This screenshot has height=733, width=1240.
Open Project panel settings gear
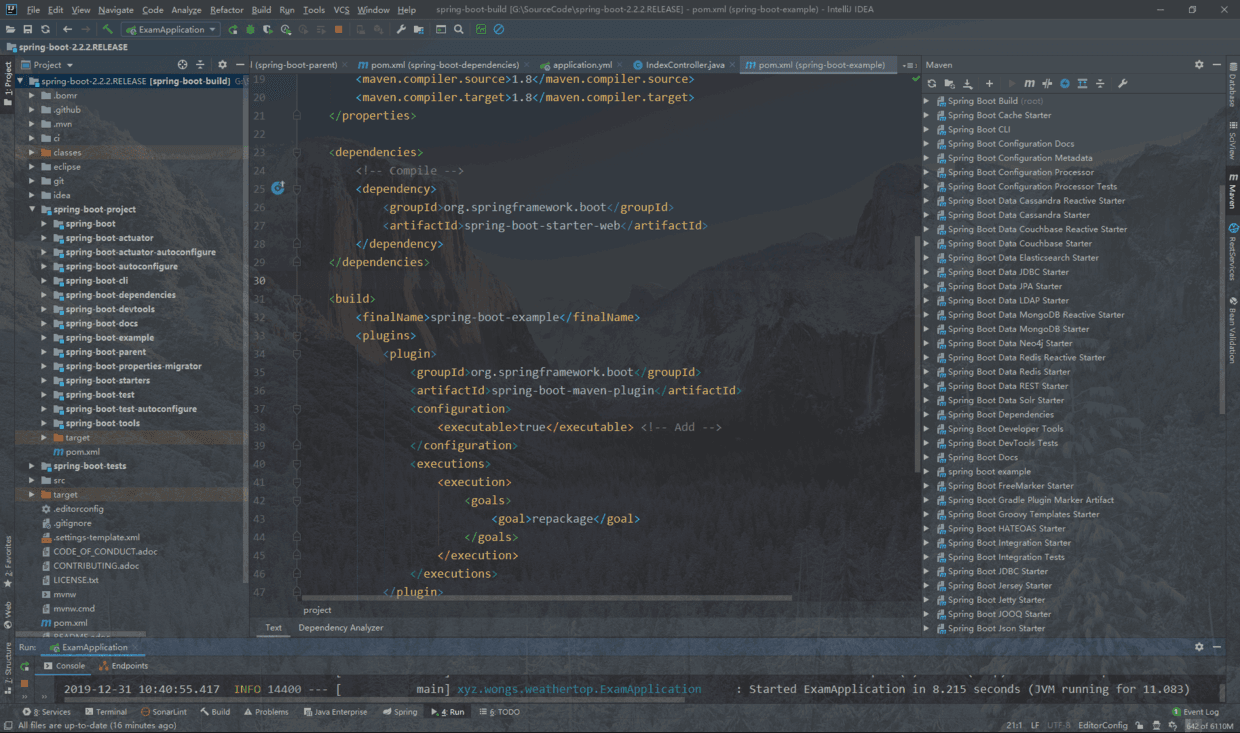(x=222, y=64)
